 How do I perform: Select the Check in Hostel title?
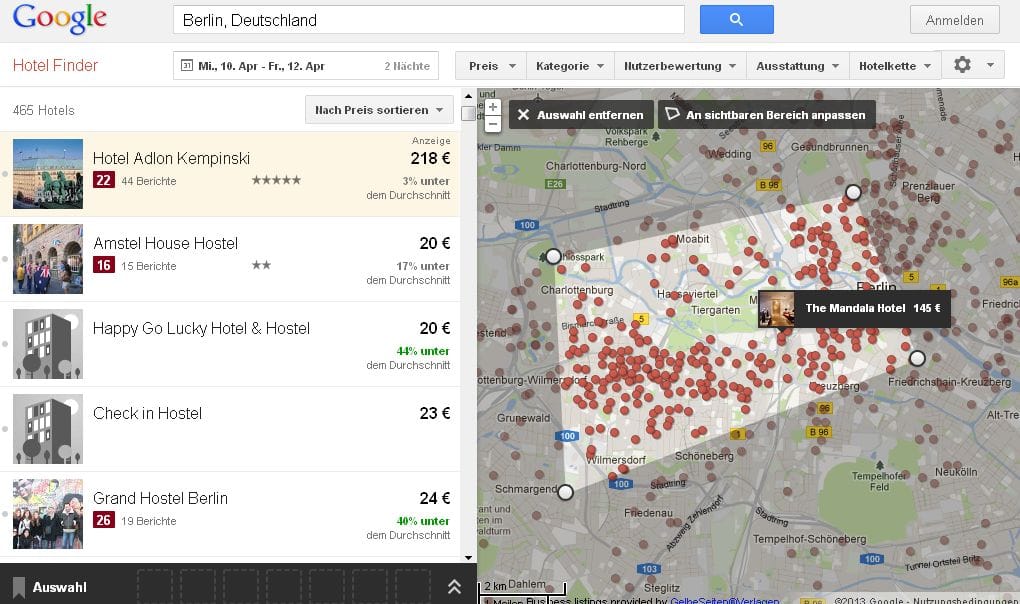[x=147, y=414]
